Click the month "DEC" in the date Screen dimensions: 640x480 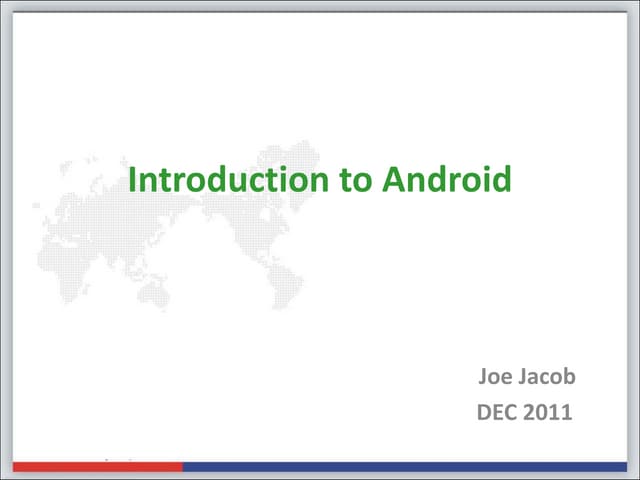point(497,412)
